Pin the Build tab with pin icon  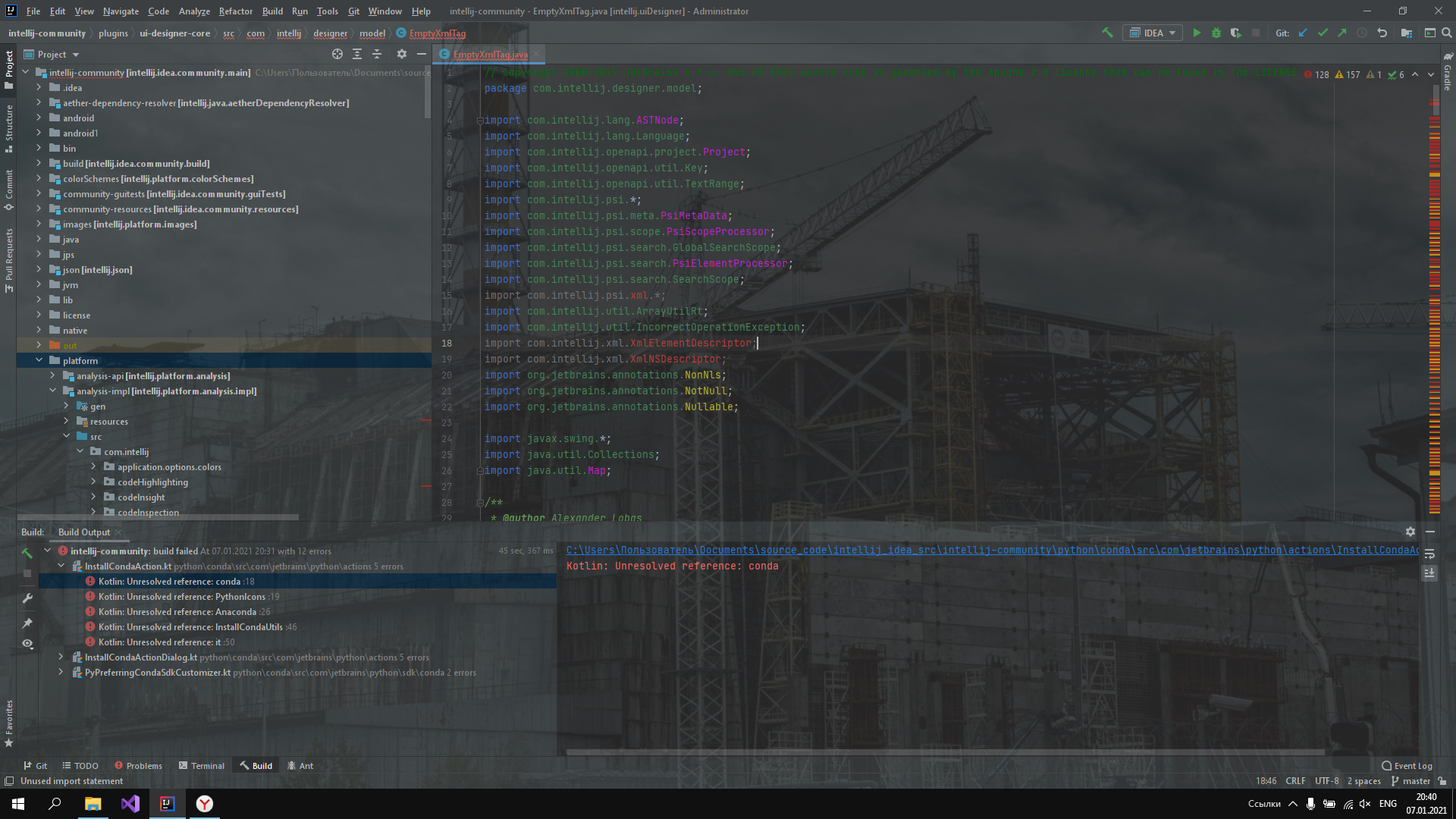(27, 623)
